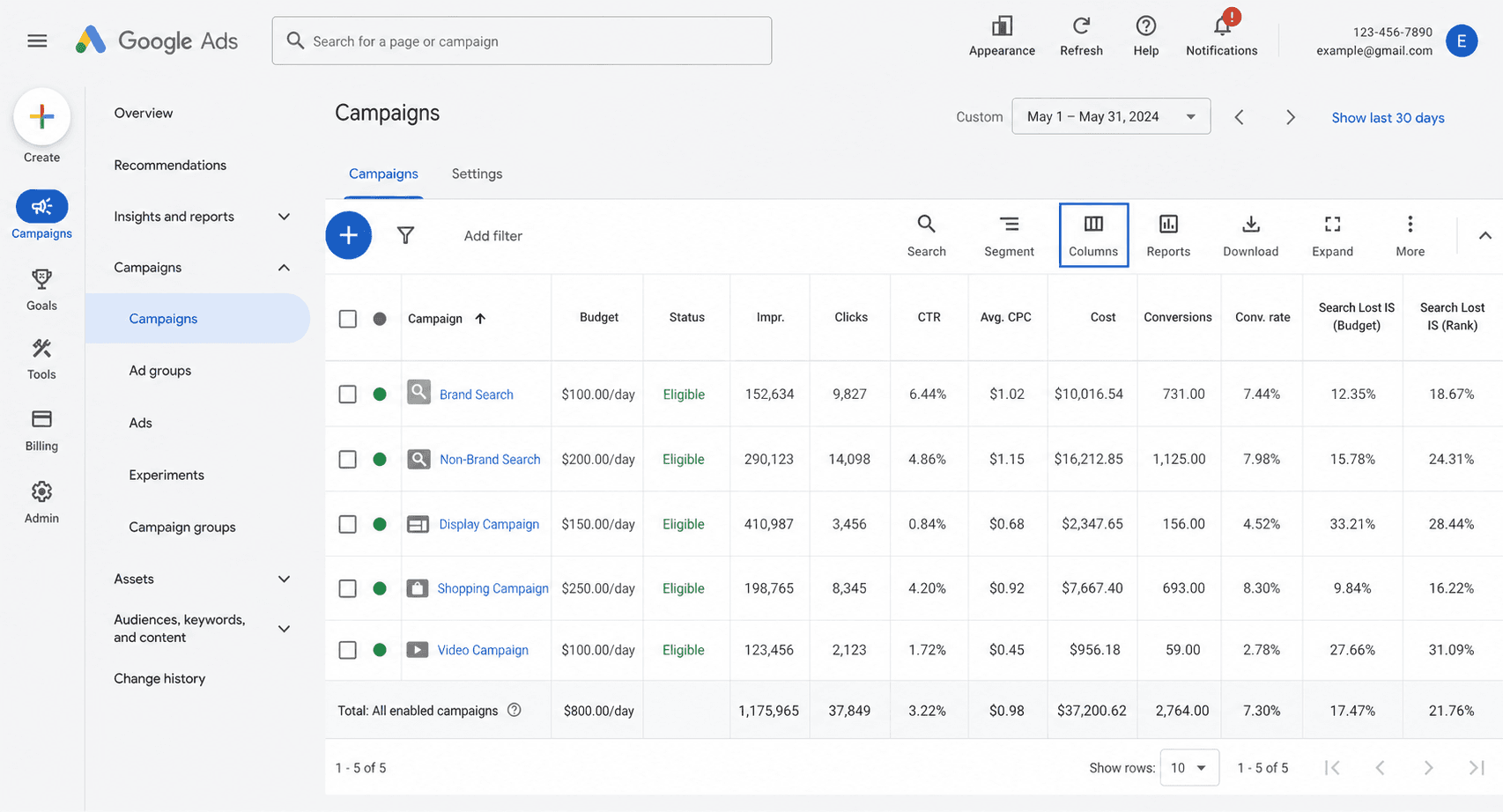Search within the campaigns table
This screenshot has width=1503, height=812.
tap(926, 235)
